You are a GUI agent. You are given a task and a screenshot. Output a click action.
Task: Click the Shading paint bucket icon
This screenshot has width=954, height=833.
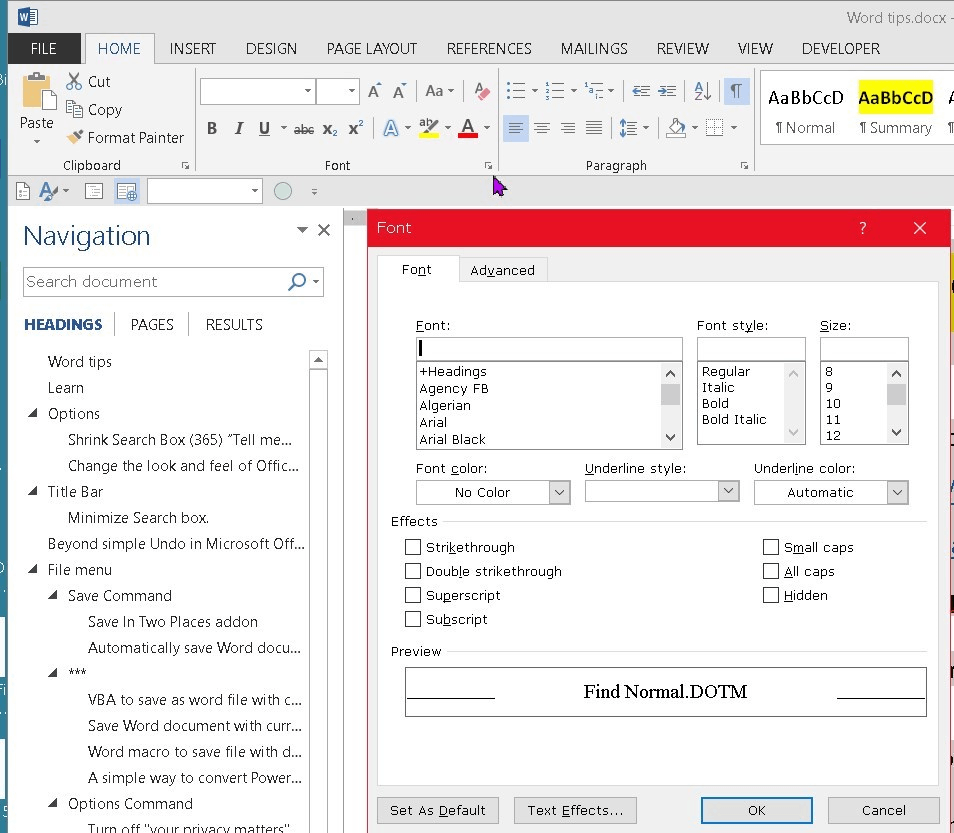click(676, 128)
